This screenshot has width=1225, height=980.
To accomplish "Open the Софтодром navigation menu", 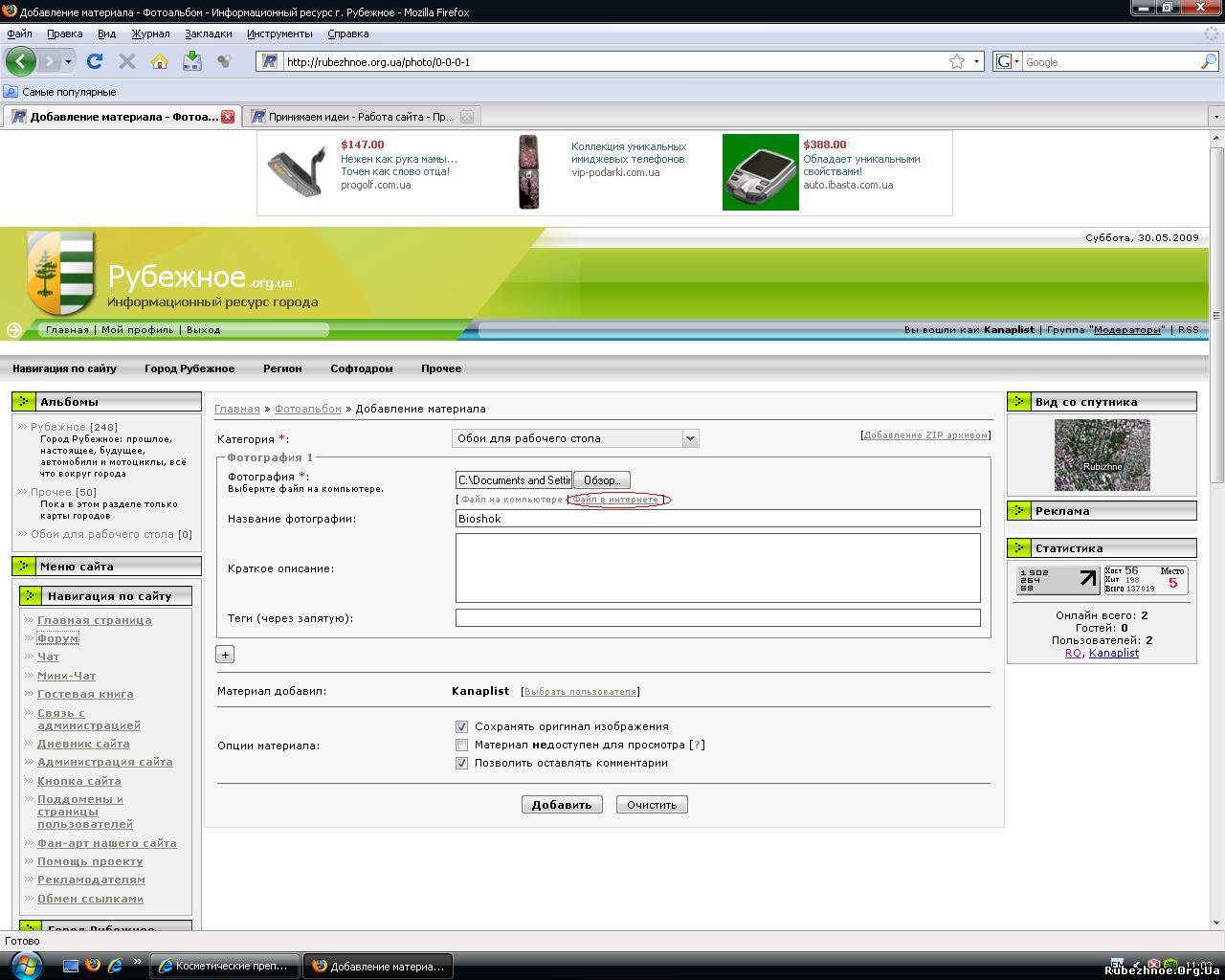I will click(362, 368).
